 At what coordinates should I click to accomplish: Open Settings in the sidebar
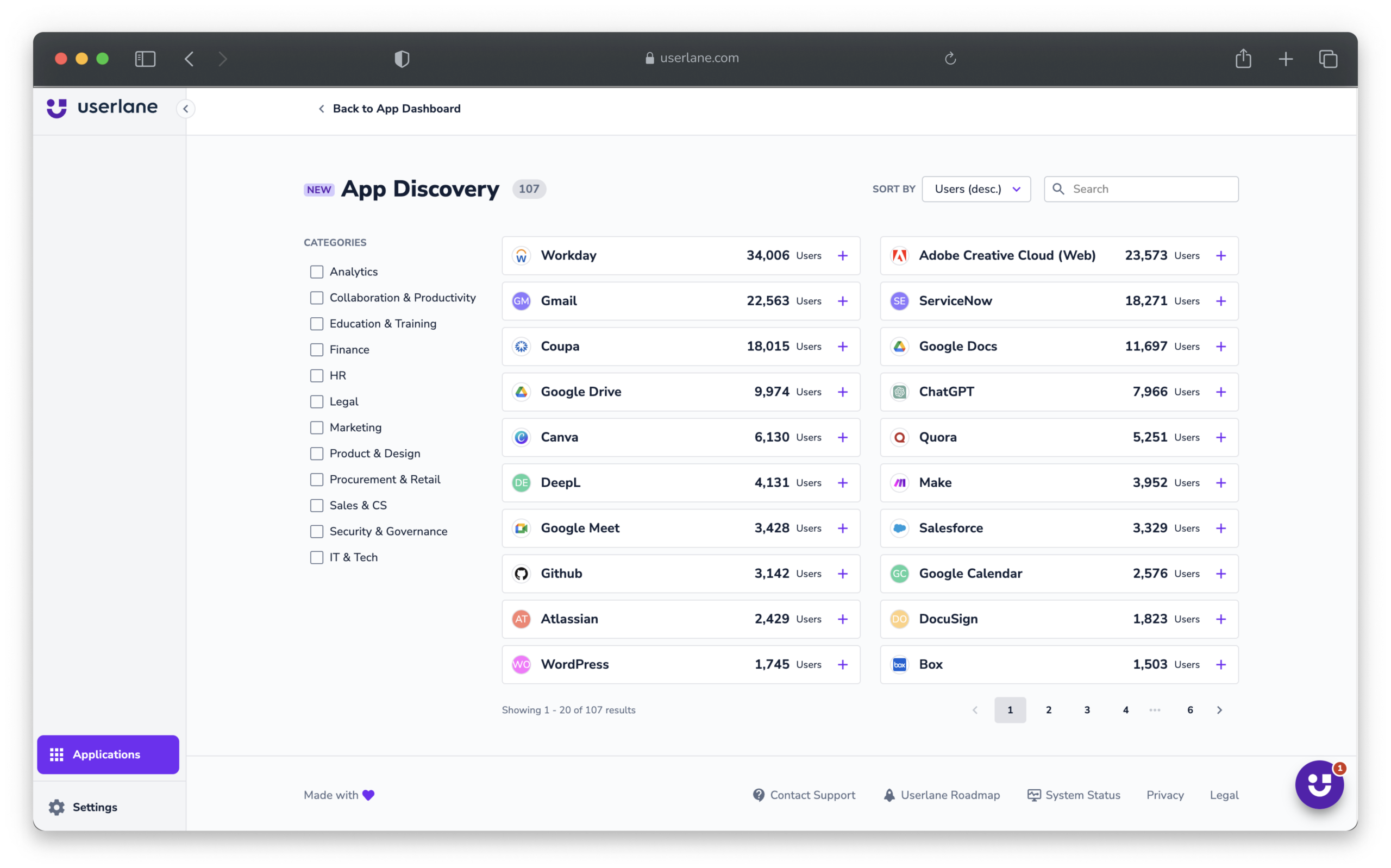tap(83, 807)
